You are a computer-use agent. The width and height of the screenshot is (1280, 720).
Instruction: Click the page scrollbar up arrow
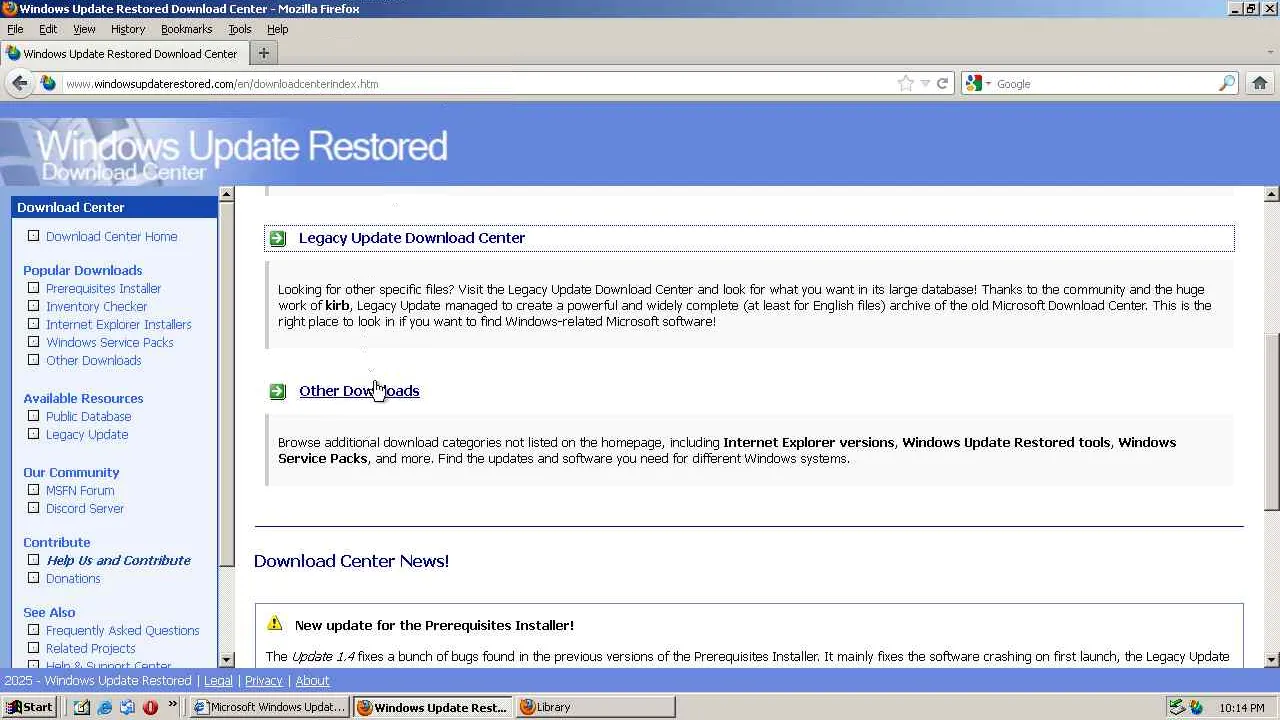(1272, 194)
